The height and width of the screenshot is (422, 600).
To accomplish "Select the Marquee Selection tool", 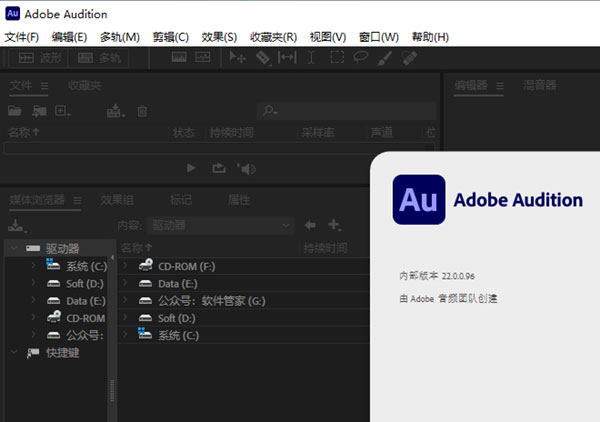I will click(x=337, y=57).
